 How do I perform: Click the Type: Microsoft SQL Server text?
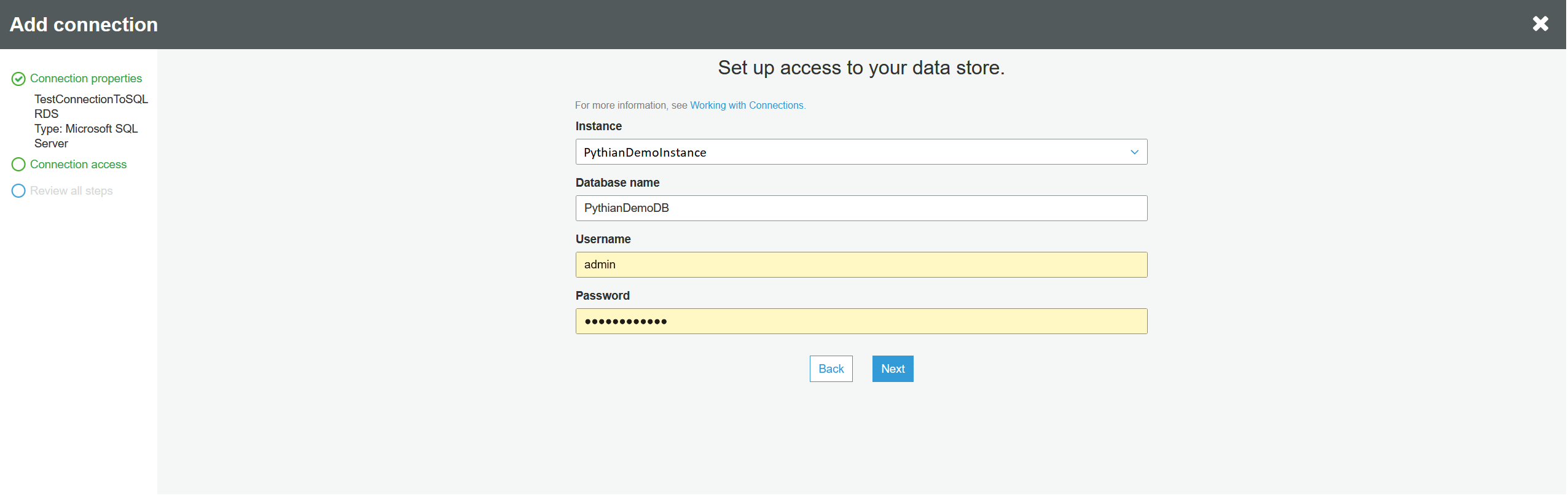click(x=85, y=136)
